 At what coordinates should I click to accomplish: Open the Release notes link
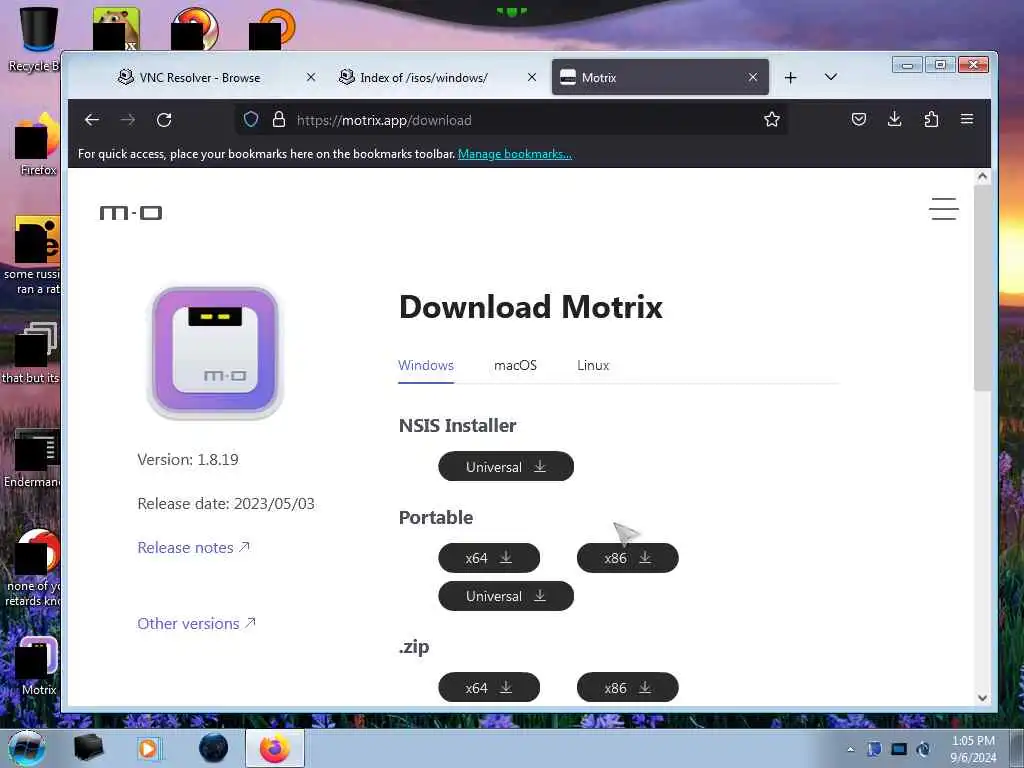point(193,547)
